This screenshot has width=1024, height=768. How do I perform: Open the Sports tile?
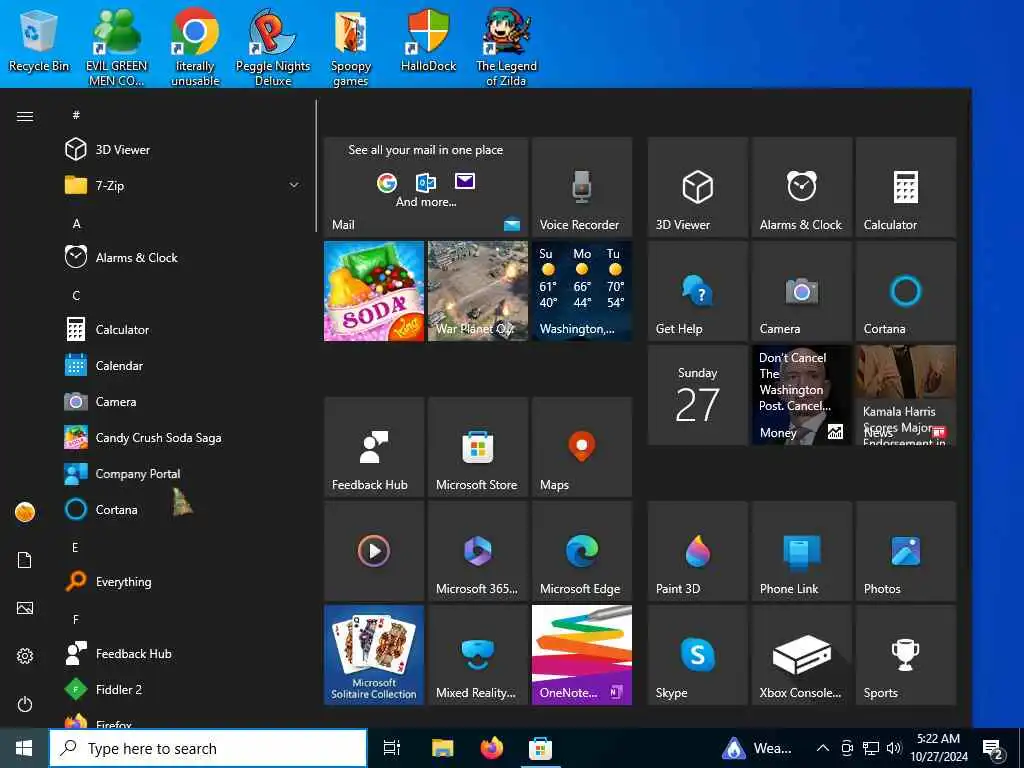[906, 654]
